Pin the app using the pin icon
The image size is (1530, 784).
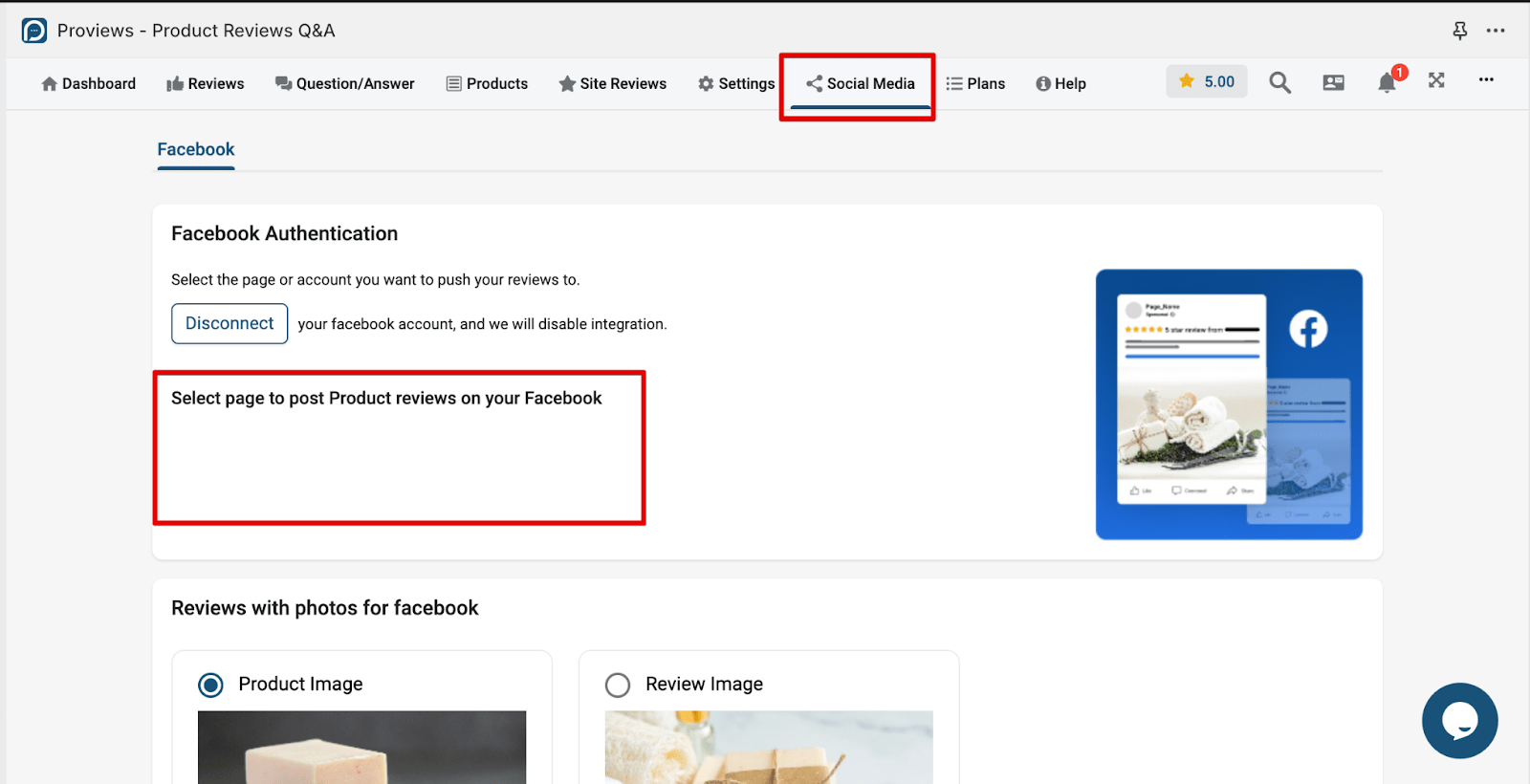coord(1459,31)
